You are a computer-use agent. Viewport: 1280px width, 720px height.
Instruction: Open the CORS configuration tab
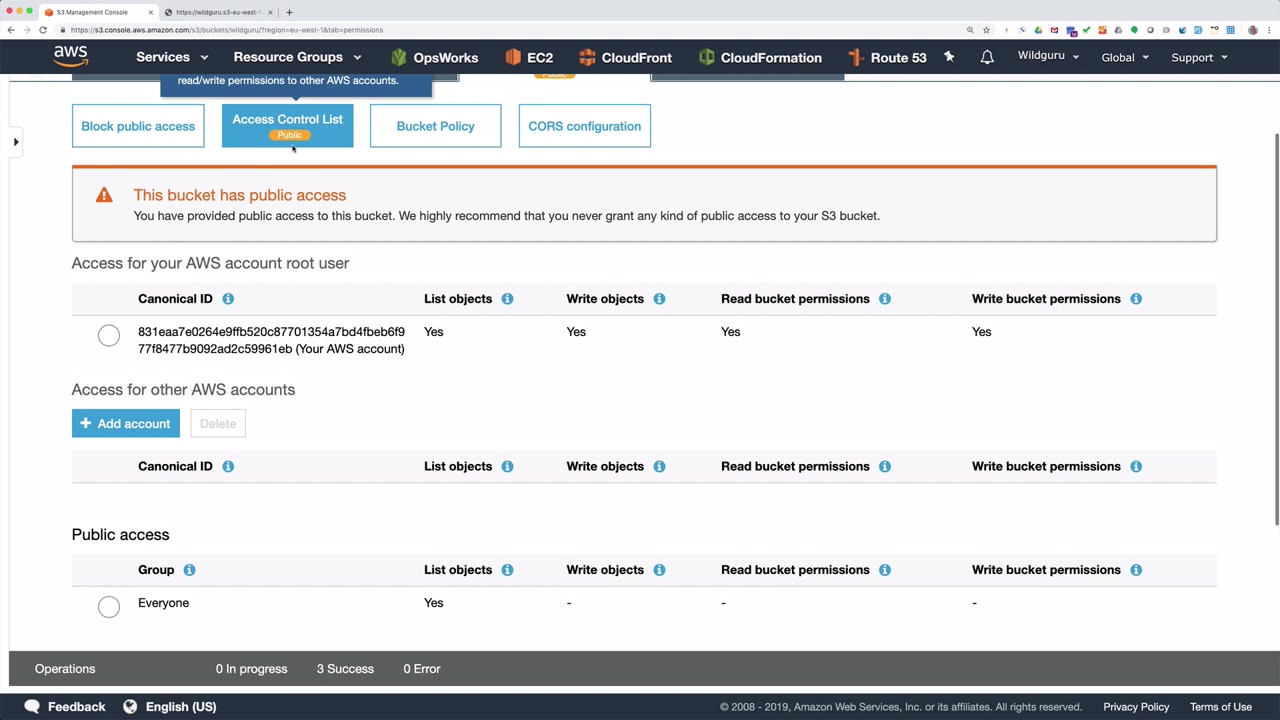584,126
